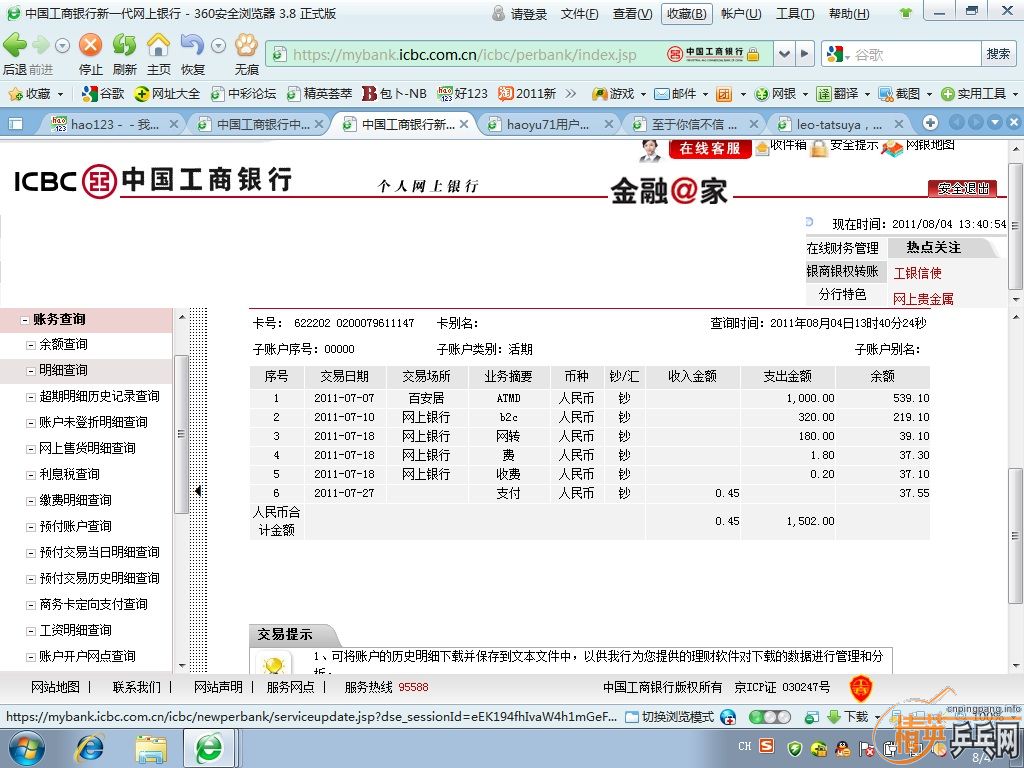The image size is (1024, 768).
Task: Toggle 无痕 private browsing paw icon
Action: pyautogui.click(x=246, y=45)
